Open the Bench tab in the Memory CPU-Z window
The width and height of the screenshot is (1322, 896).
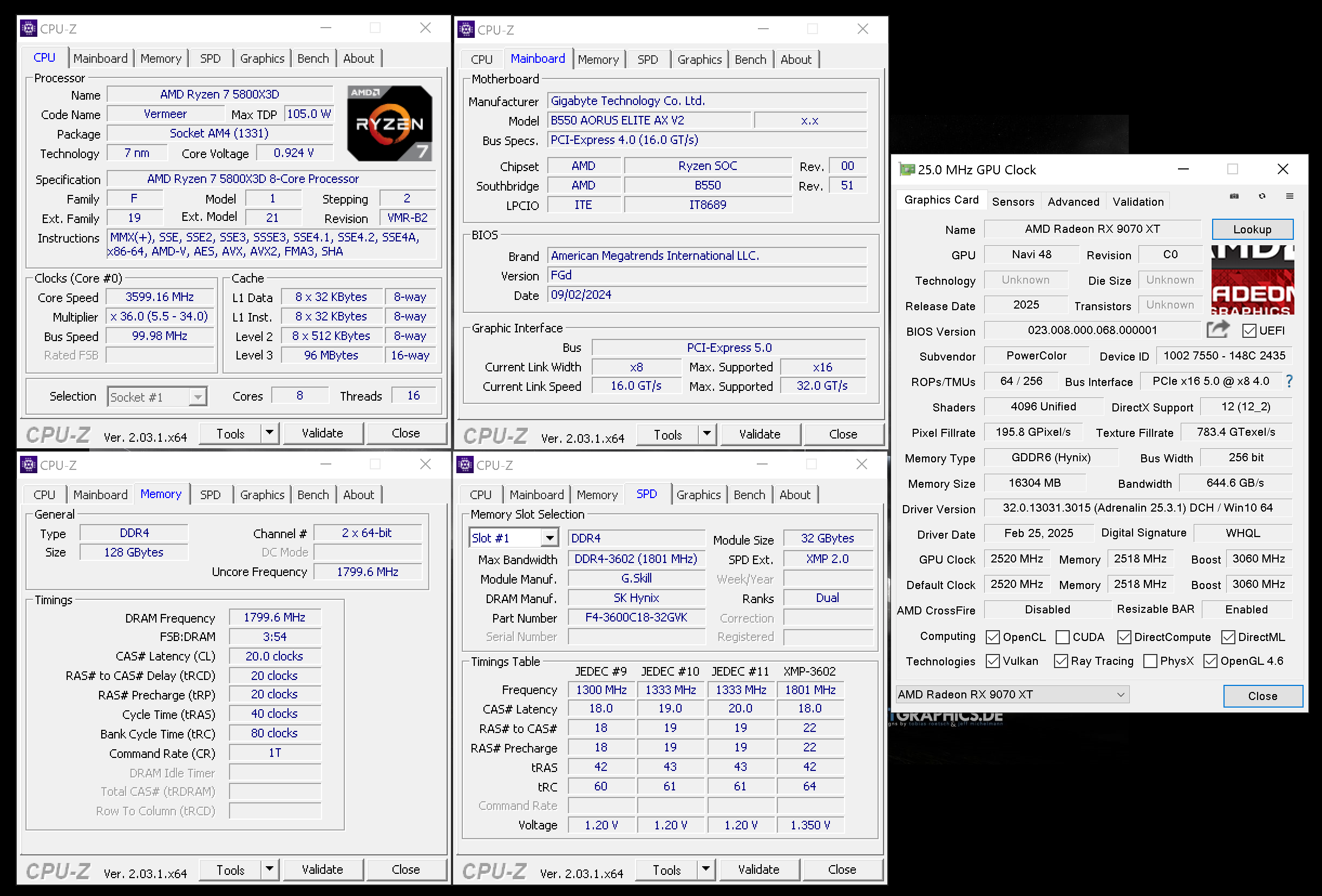313,494
